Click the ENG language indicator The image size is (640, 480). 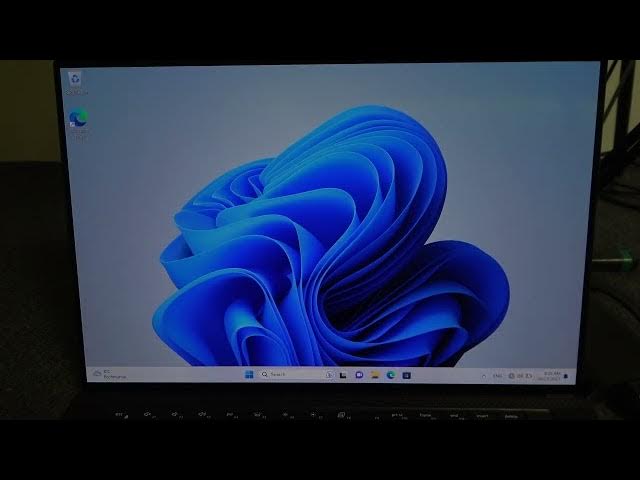[x=497, y=376]
